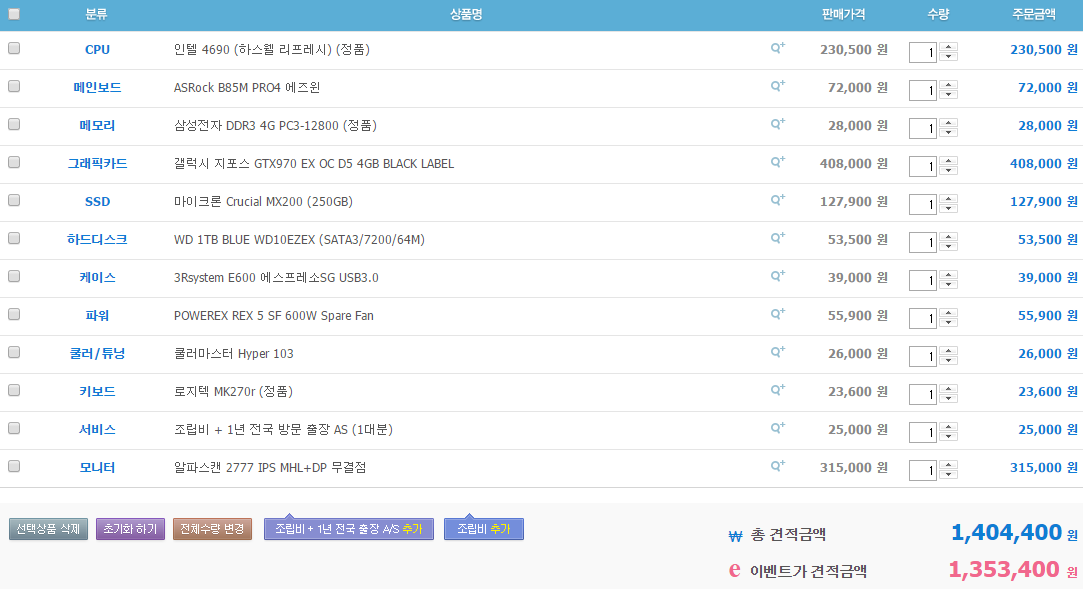
Task: Check the 모니터 row checkbox
Action: click(14, 466)
